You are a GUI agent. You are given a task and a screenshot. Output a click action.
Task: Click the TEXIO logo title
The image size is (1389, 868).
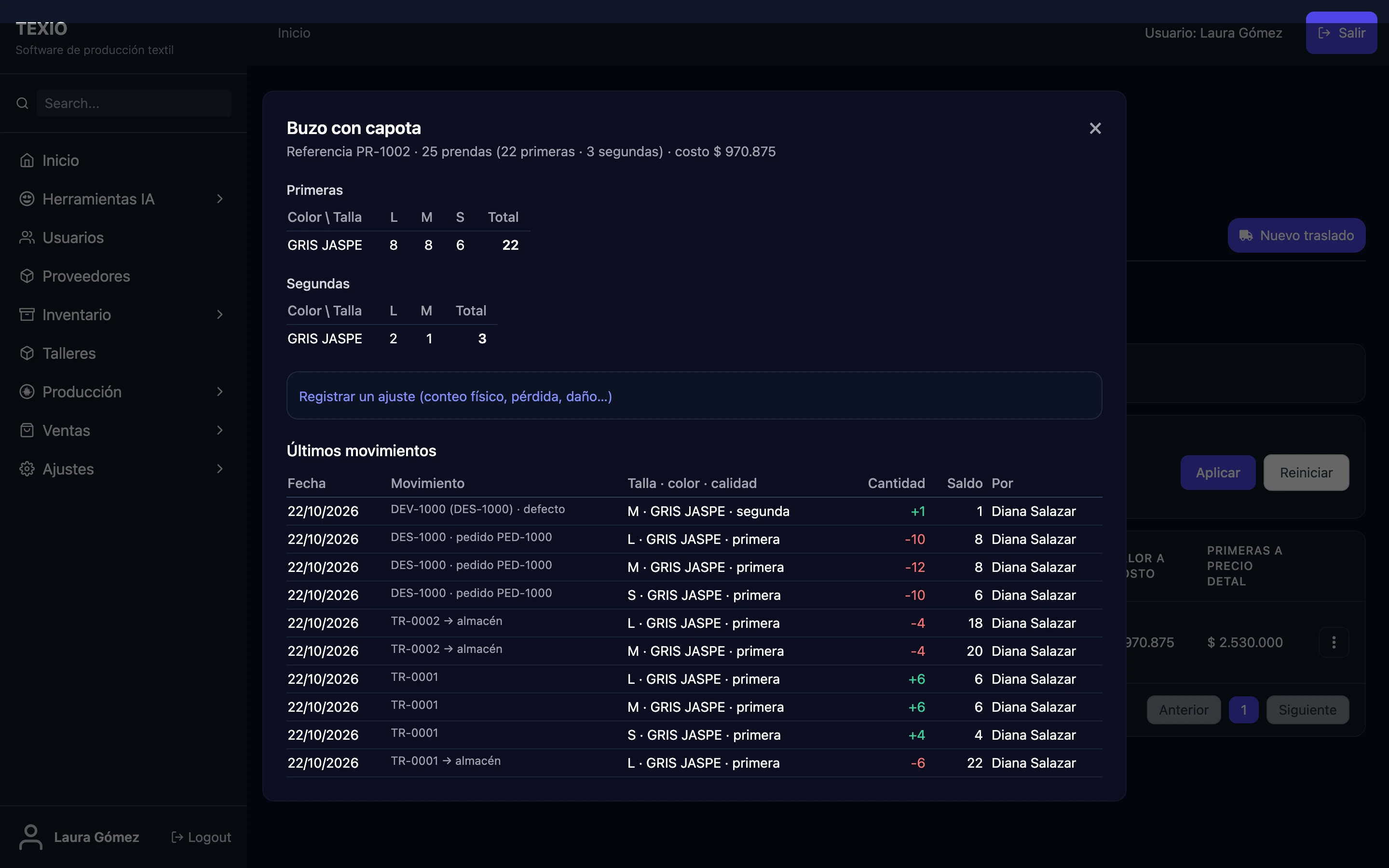coord(41,28)
